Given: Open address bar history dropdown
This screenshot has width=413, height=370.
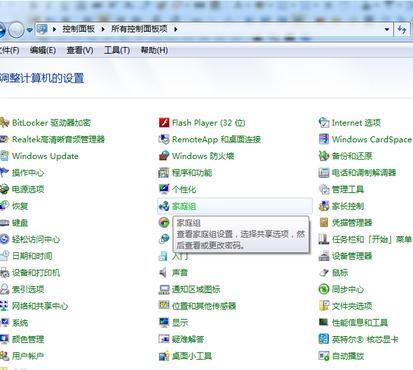Looking at the screenshot, I should [x=387, y=29].
